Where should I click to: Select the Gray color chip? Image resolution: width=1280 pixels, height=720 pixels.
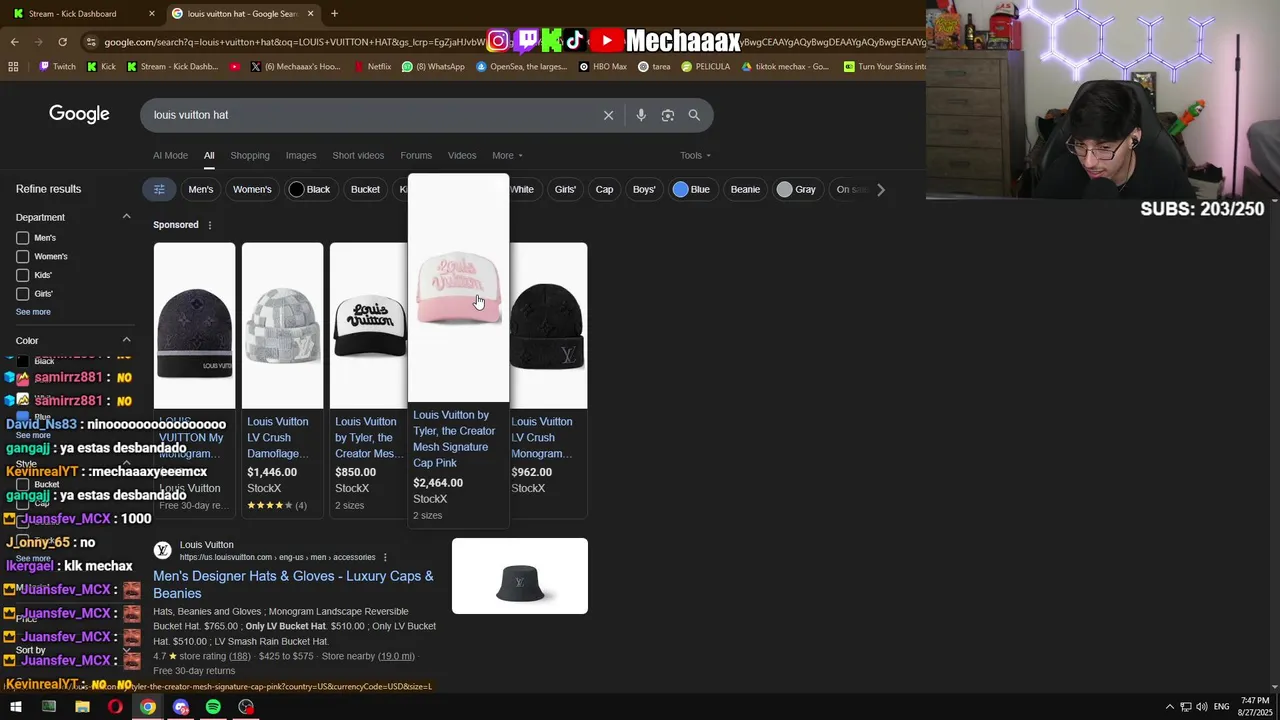pyautogui.click(x=797, y=189)
